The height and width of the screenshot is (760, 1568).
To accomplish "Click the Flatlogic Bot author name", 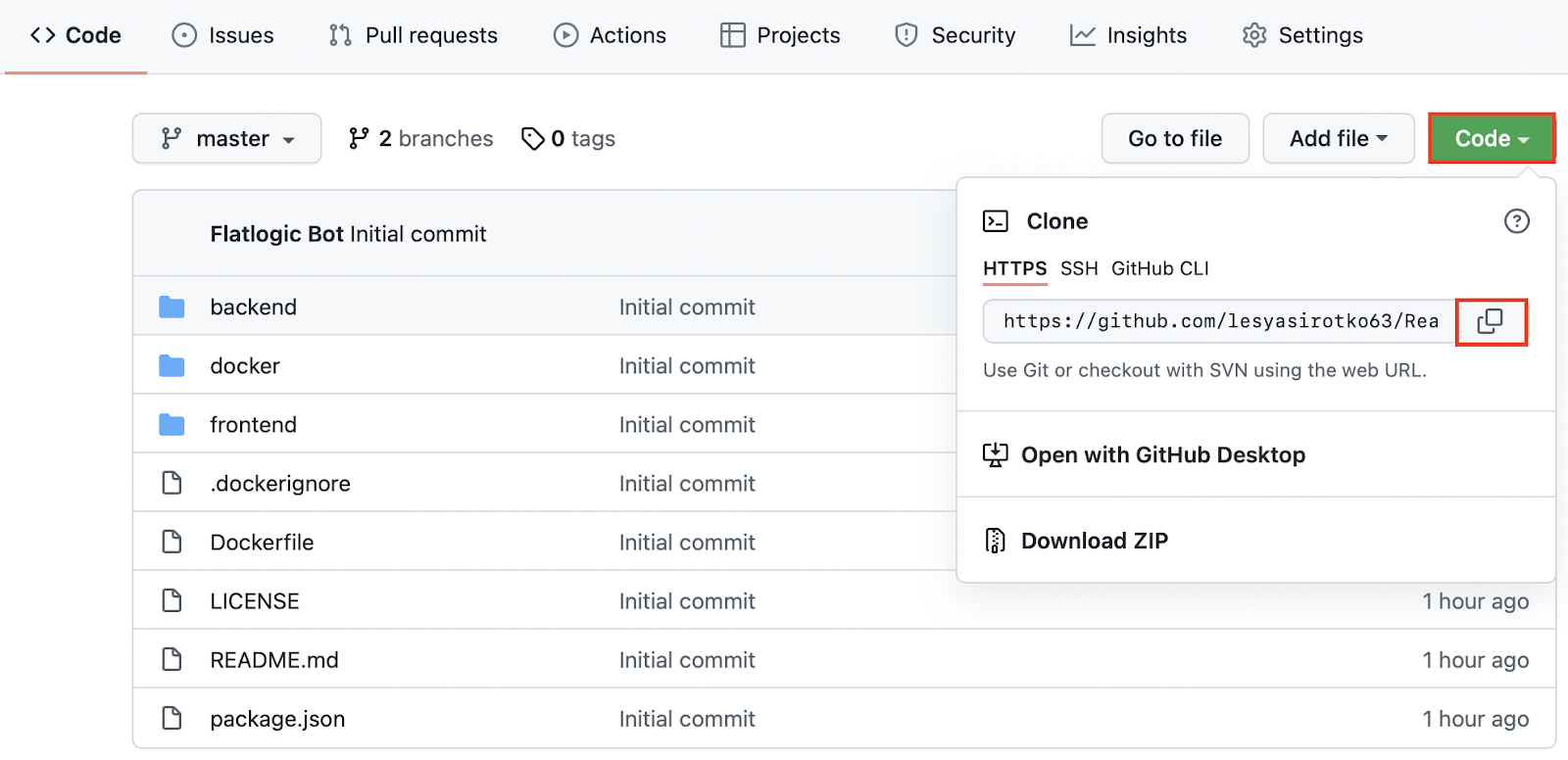I will pyautogui.click(x=276, y=234).
